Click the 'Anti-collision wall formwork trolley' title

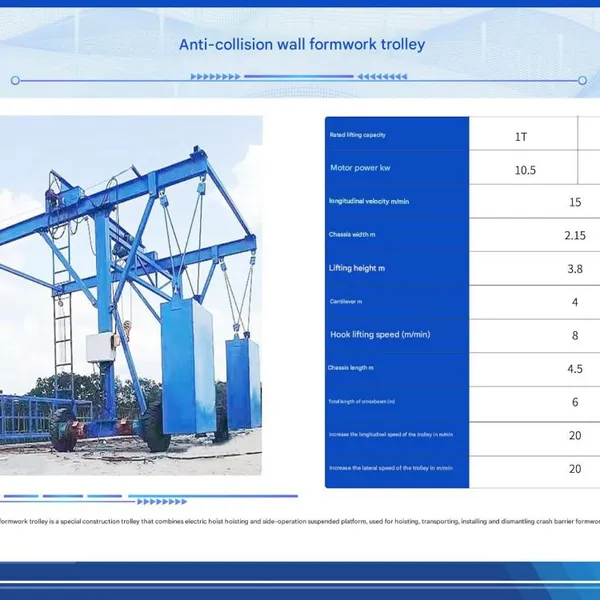coord(302,44)
